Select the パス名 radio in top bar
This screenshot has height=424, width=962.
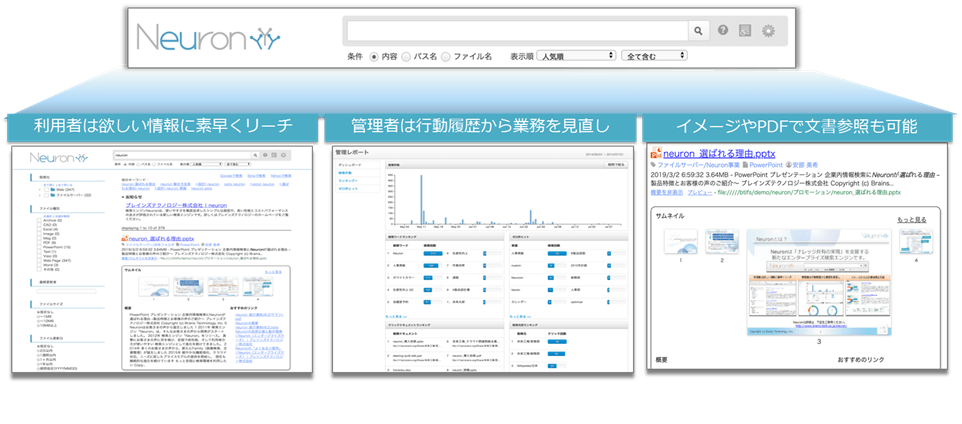(x=406, y=56)
